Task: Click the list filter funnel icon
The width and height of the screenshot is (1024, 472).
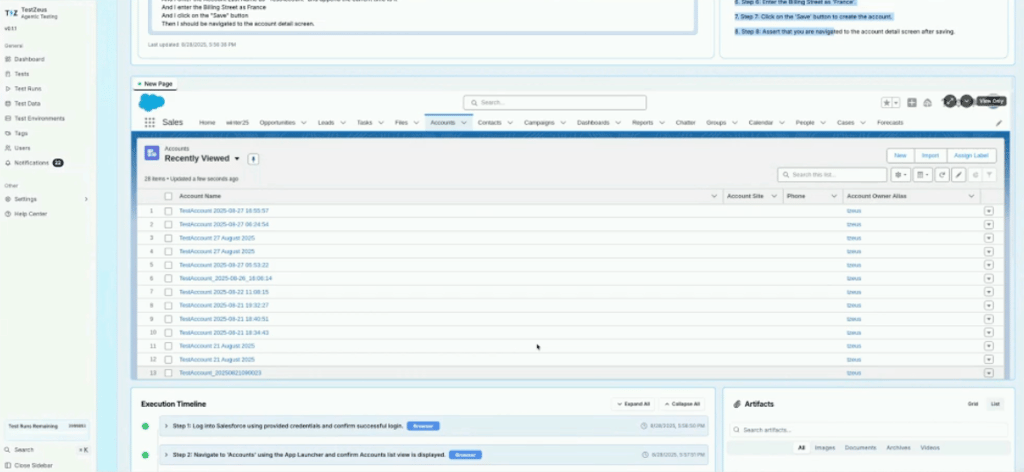Action: click(x=989, y=175)
